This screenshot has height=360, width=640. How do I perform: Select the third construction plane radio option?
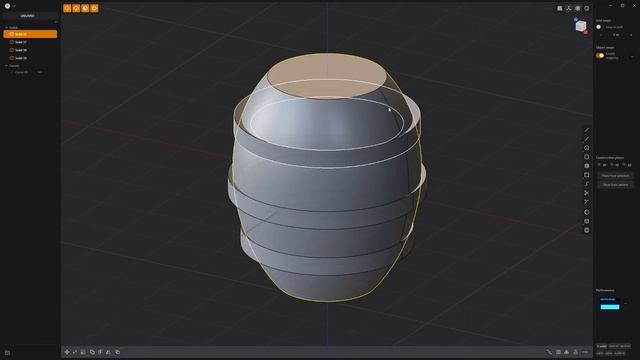[x=624, y=165]
